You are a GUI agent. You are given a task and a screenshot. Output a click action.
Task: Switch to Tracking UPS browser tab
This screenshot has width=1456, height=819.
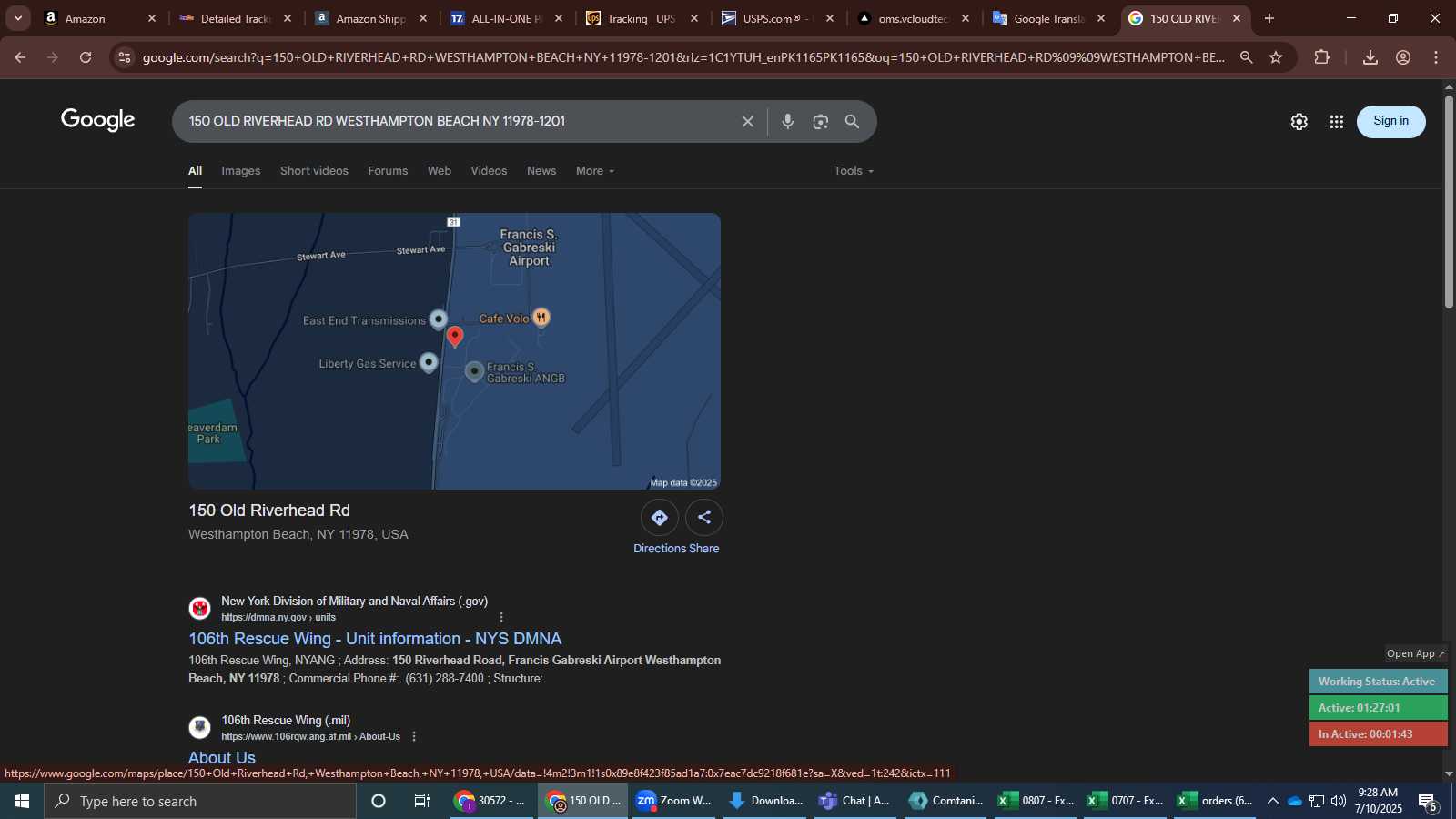642,18
